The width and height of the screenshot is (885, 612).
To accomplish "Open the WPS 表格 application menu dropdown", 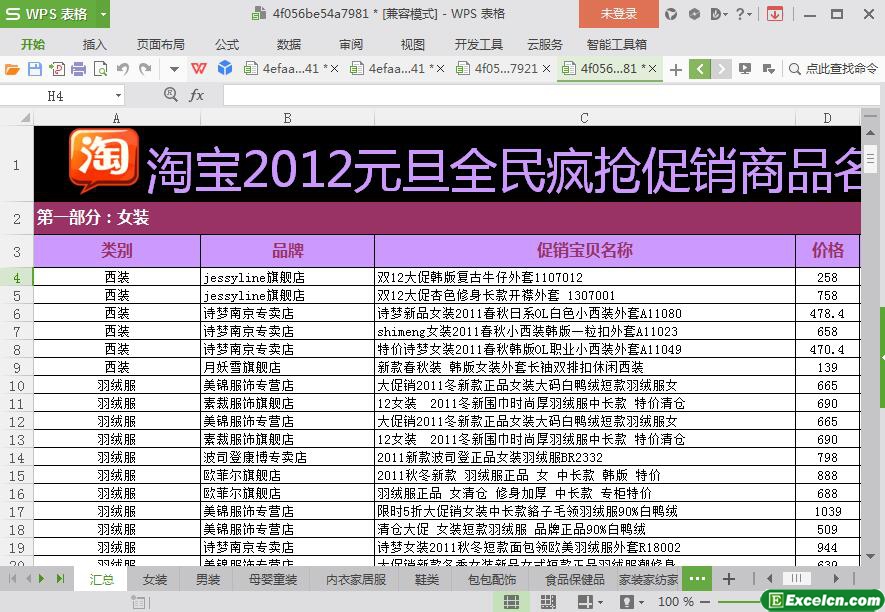I will tap(103, 14).
